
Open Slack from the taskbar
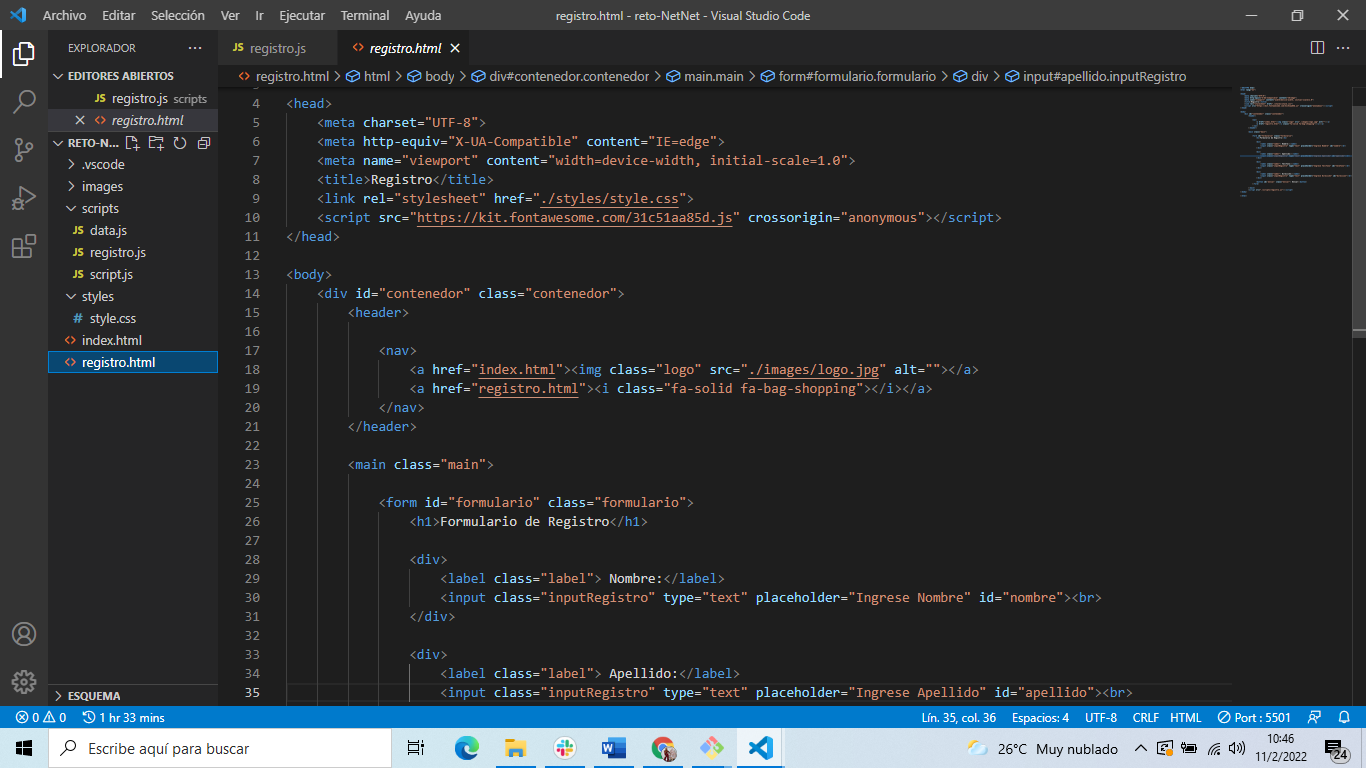[x=565, y=748]
